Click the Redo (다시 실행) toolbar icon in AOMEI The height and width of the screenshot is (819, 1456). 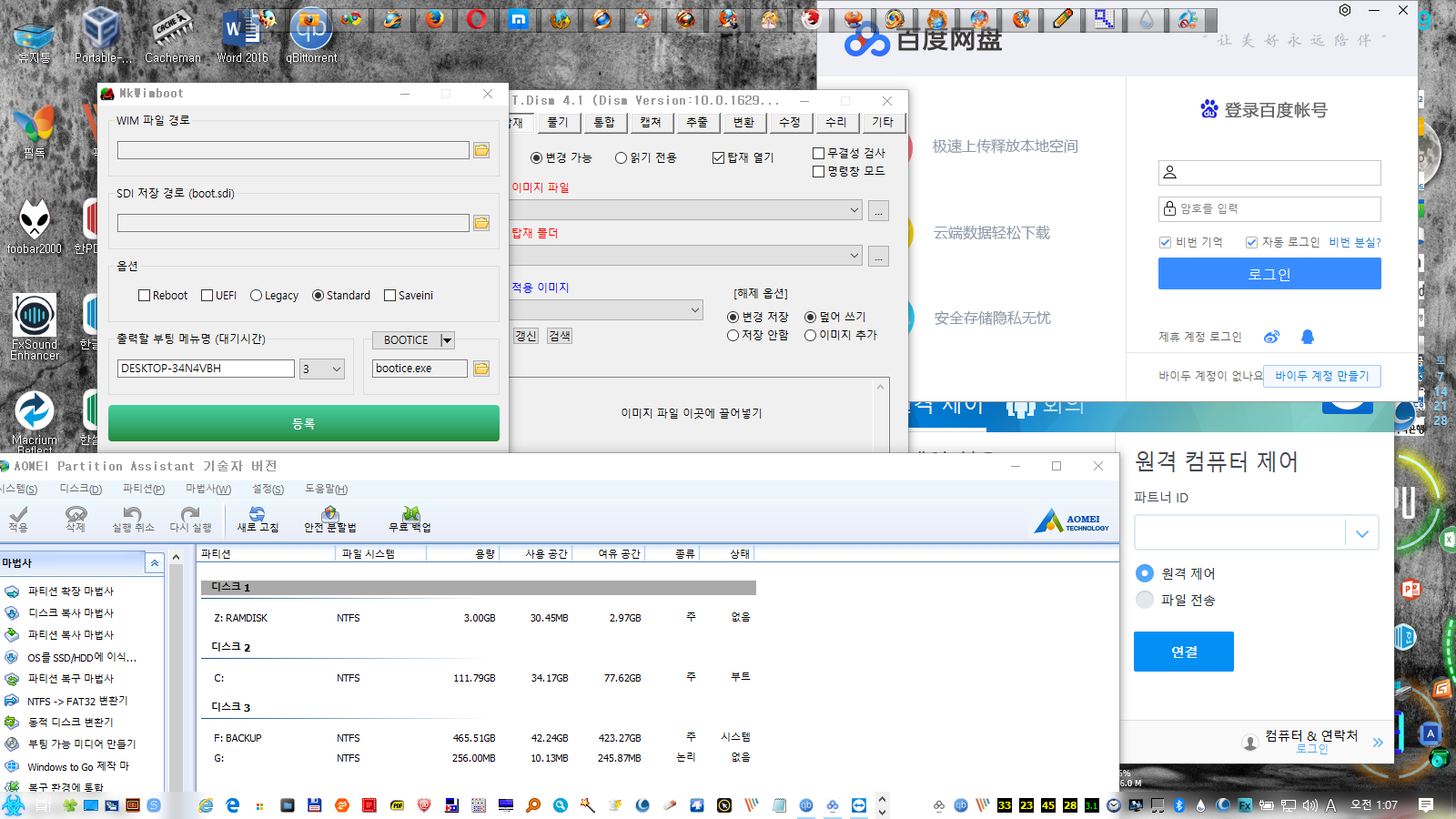pos(190,520)
